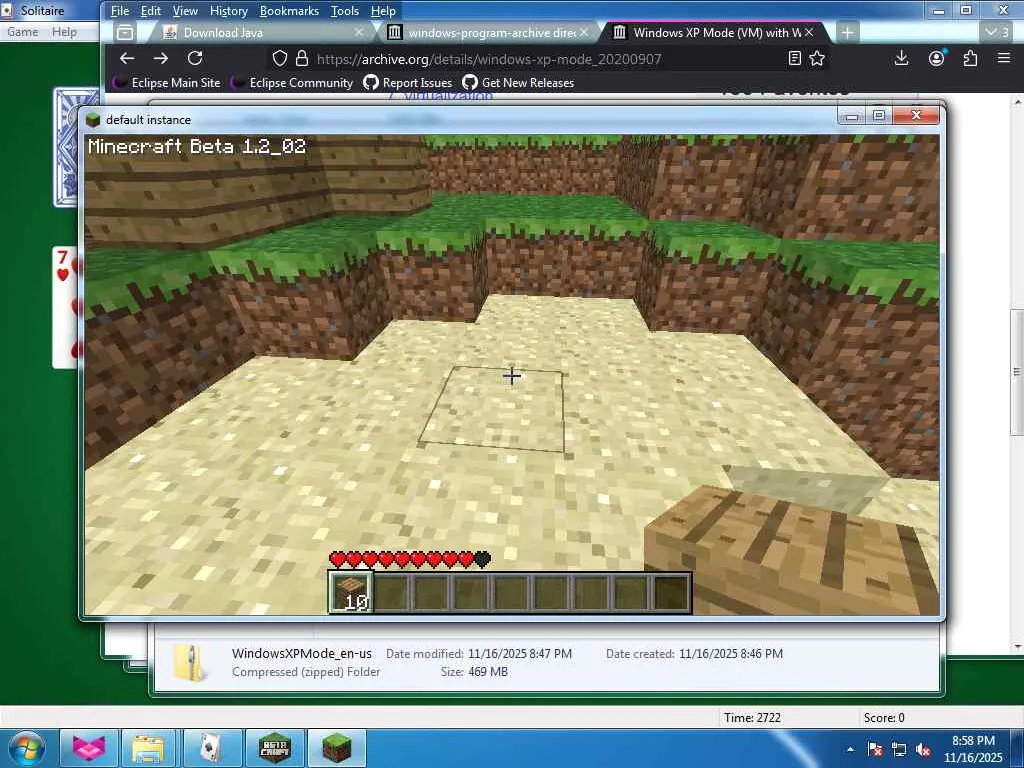Close the windows-program-archive tab
Screen dimensions: 1024x768
[x=584, y=32]
